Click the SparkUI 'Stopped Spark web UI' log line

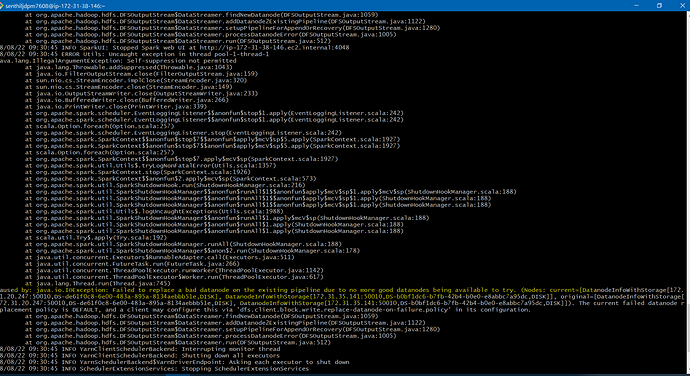pyautogui.click(x=174, y=48)
